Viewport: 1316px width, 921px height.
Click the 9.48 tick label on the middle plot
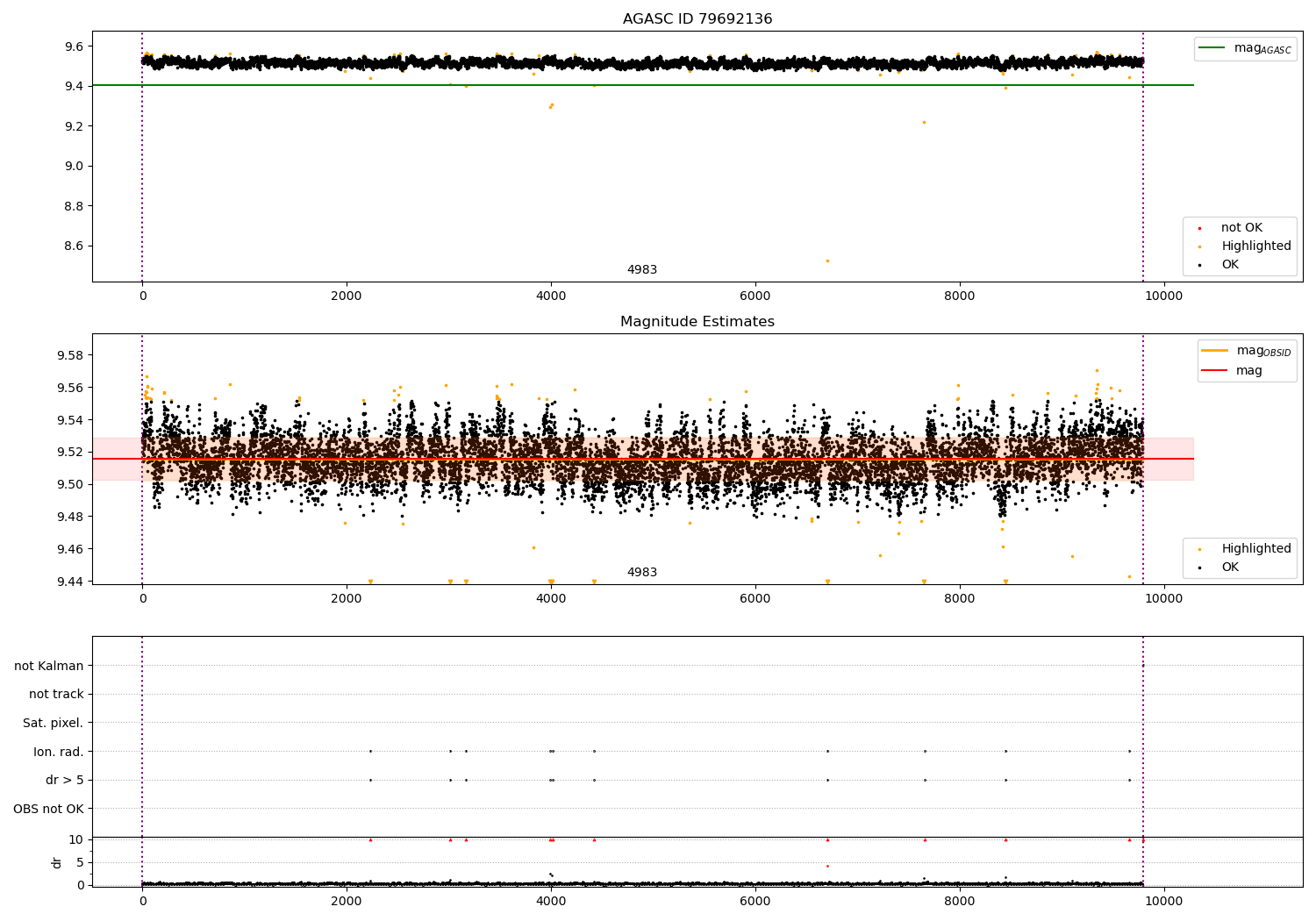coord(68,518)
